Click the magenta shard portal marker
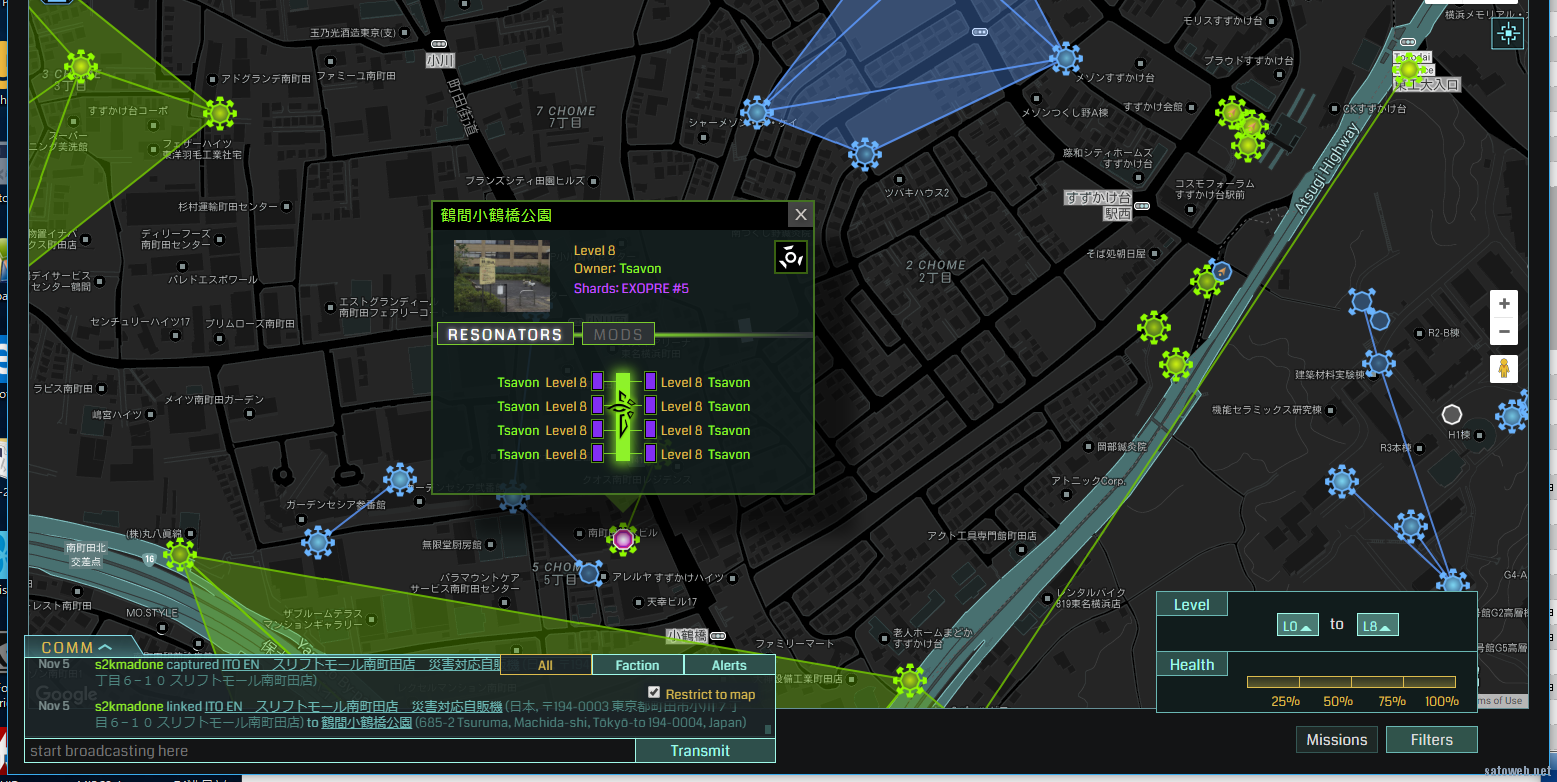Image resolution: width=1557 pixels, height=782 pixels. [x=623, y=539]
